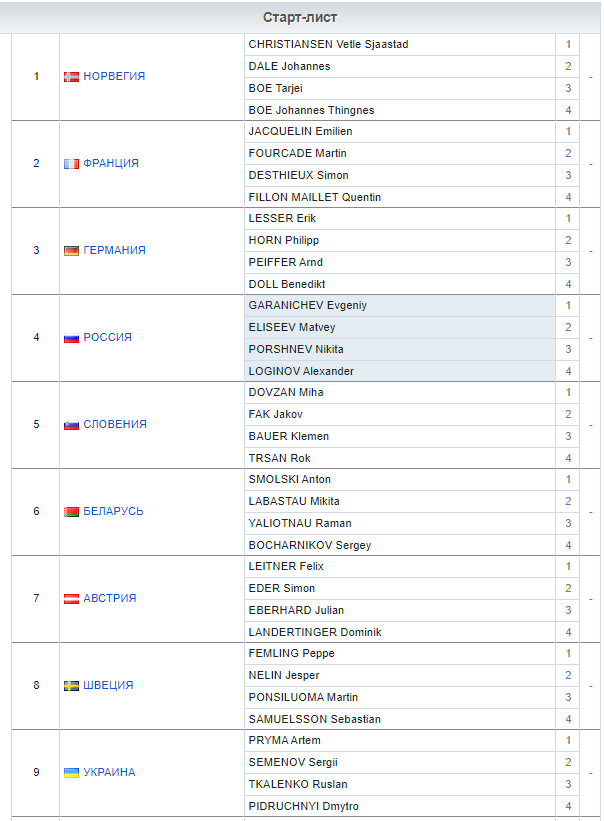Click the Slovenia flag icon
The width and height of the screenshot is (604, 821).
71,425
